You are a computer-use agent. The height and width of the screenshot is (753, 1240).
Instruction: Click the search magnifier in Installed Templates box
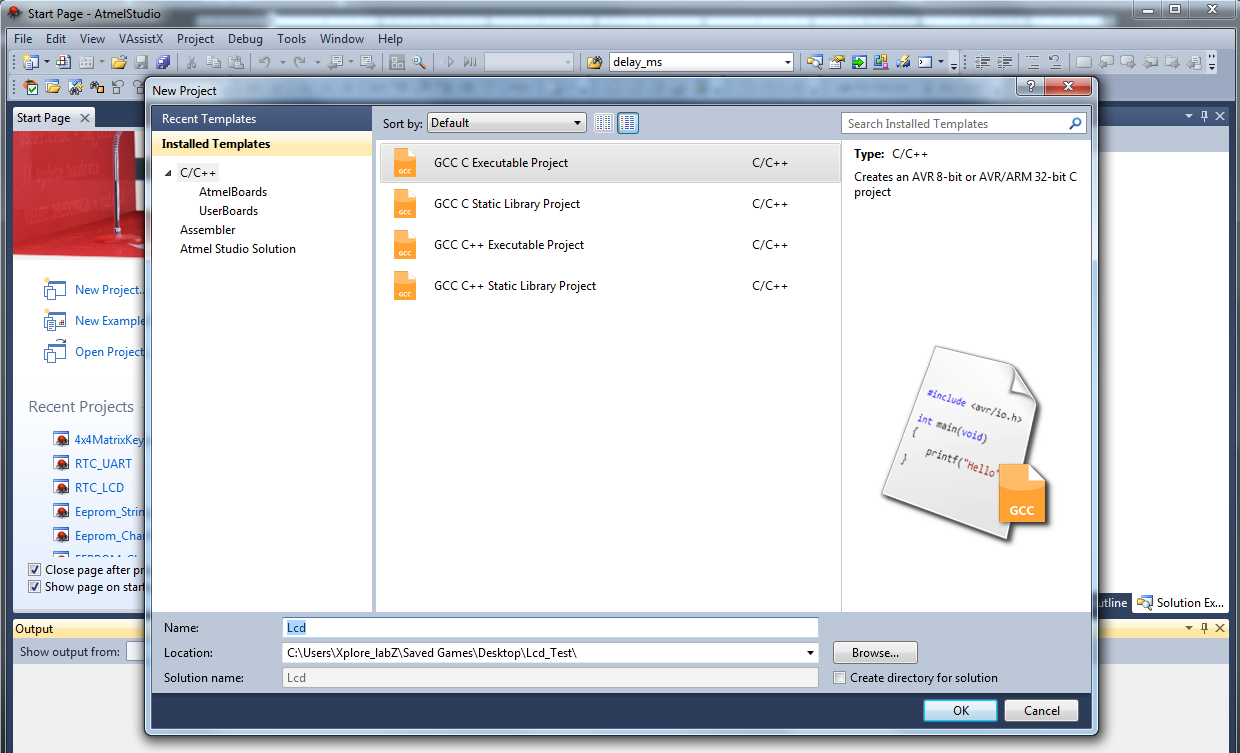point(1076,124)
